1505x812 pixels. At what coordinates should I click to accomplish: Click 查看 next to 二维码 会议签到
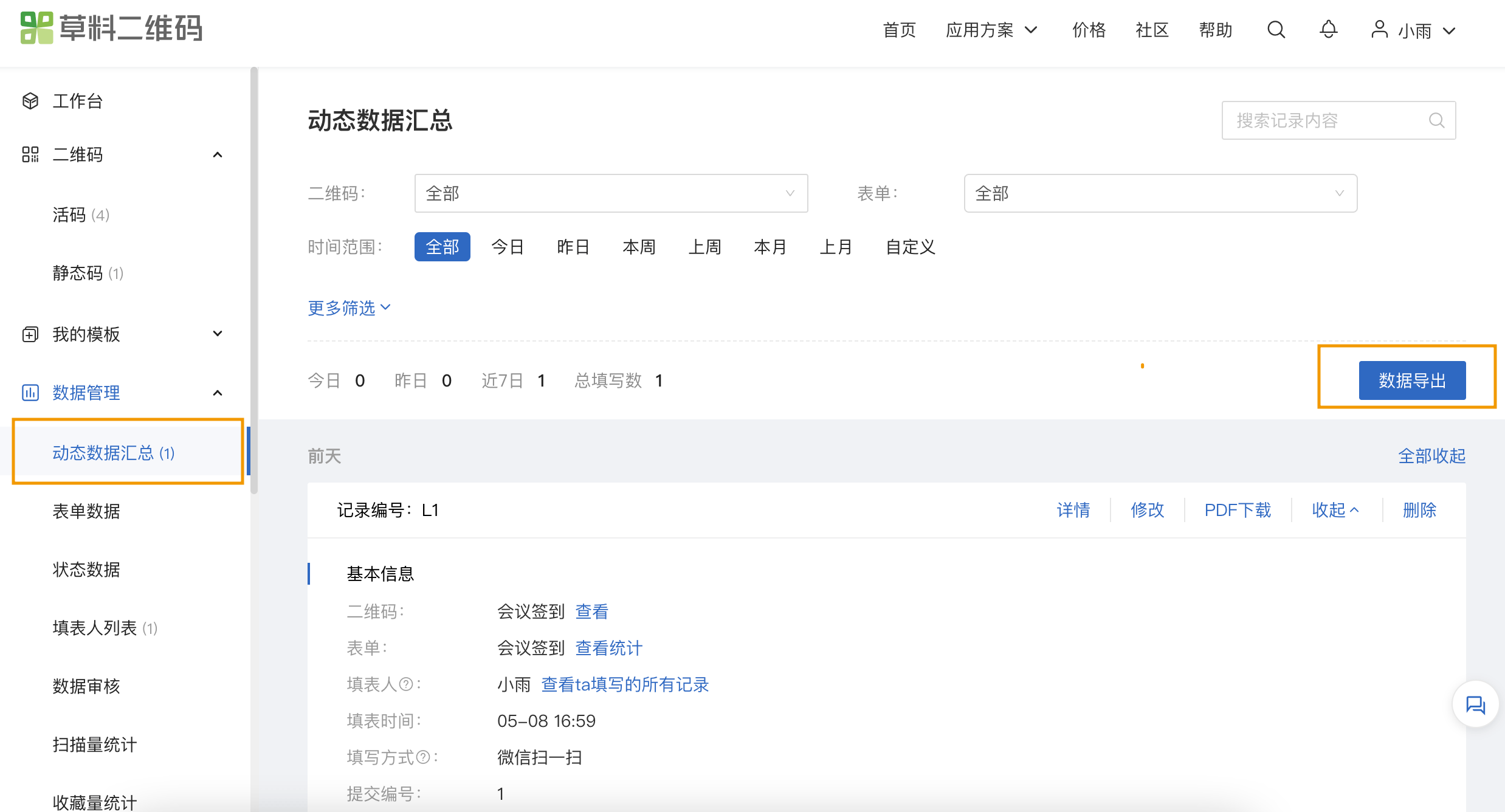(591, 611)
